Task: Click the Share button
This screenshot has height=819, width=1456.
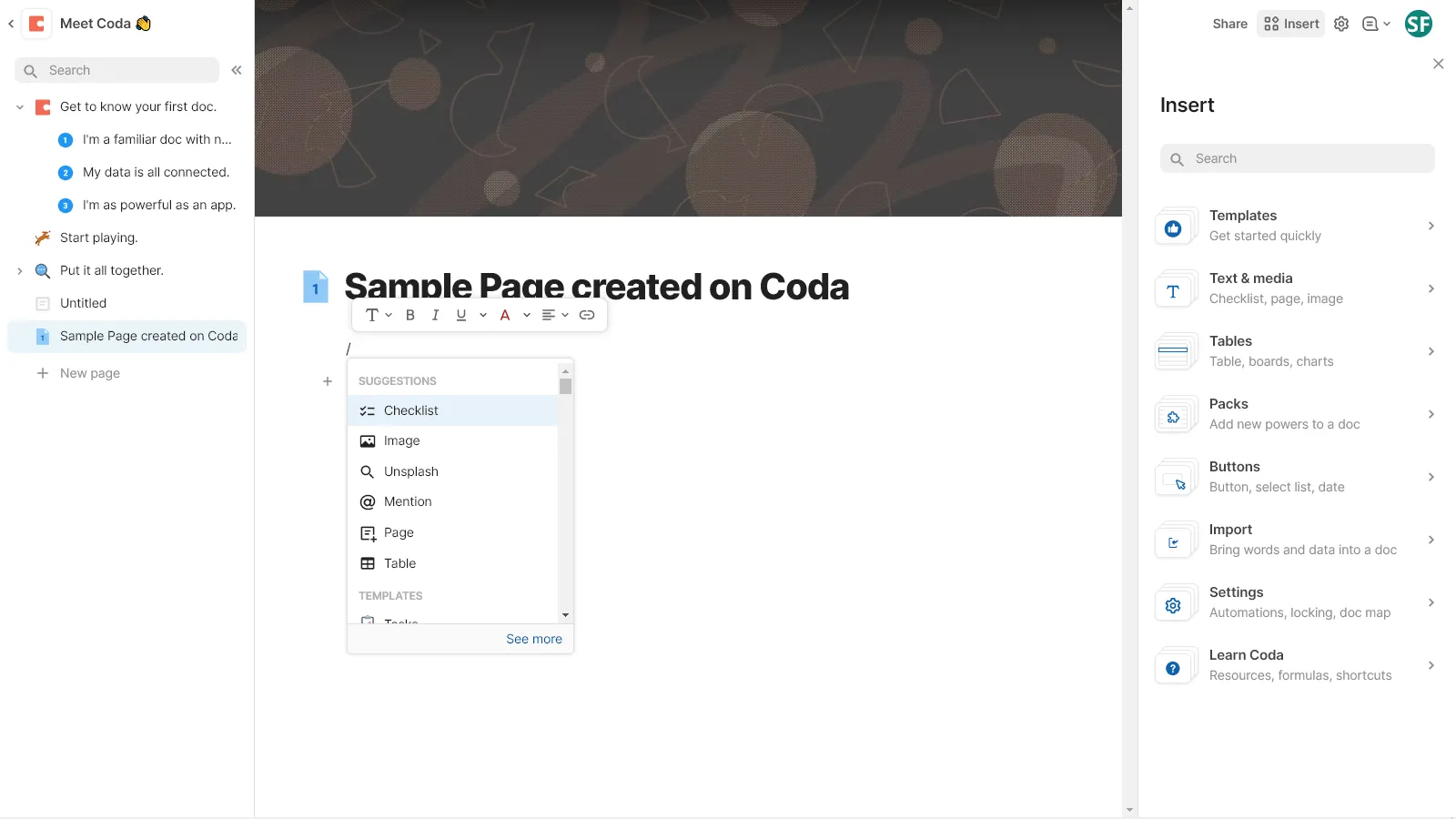Action: tap(1229, 24)
